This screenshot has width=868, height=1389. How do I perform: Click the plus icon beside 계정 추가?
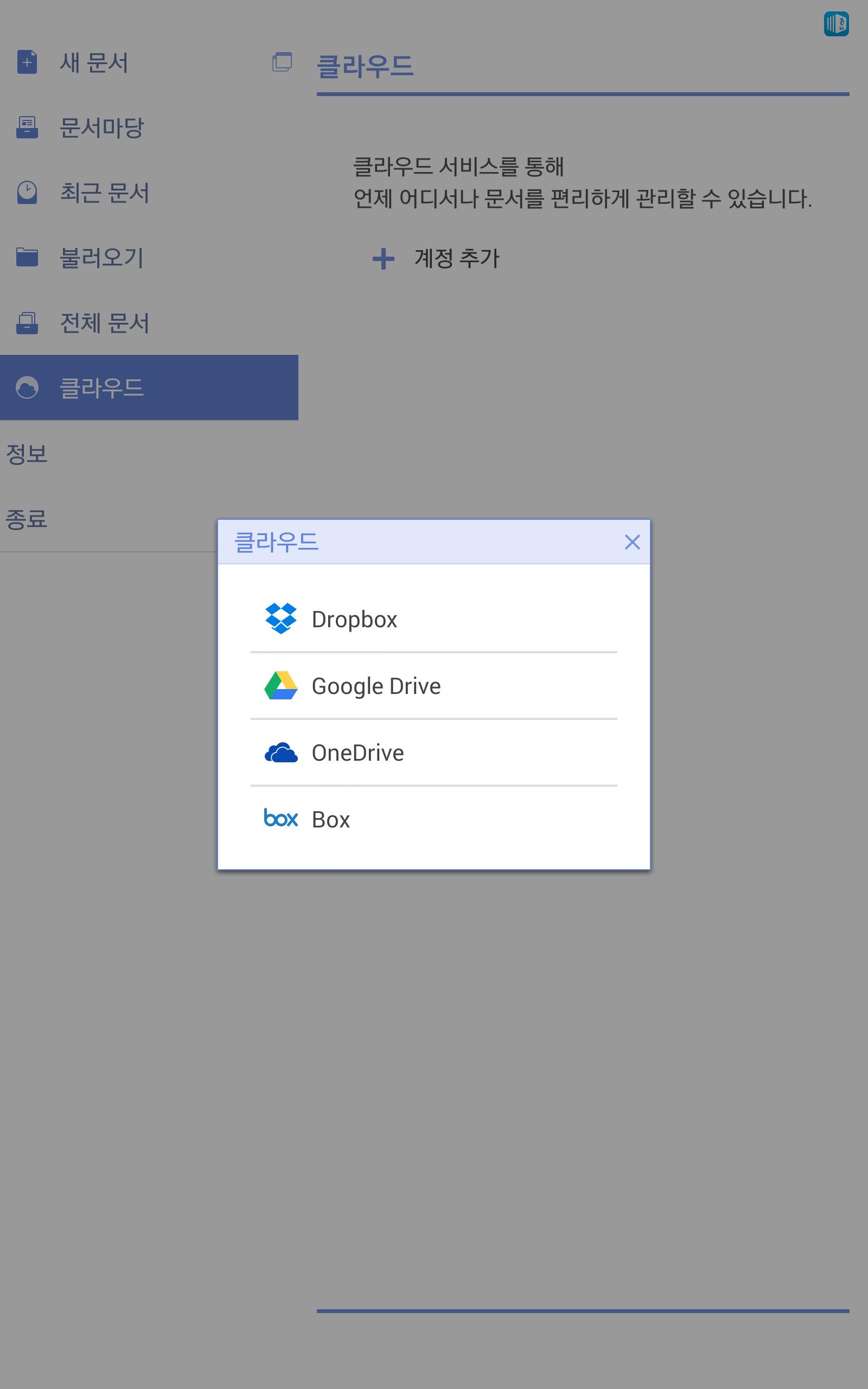tap(384, 259)
